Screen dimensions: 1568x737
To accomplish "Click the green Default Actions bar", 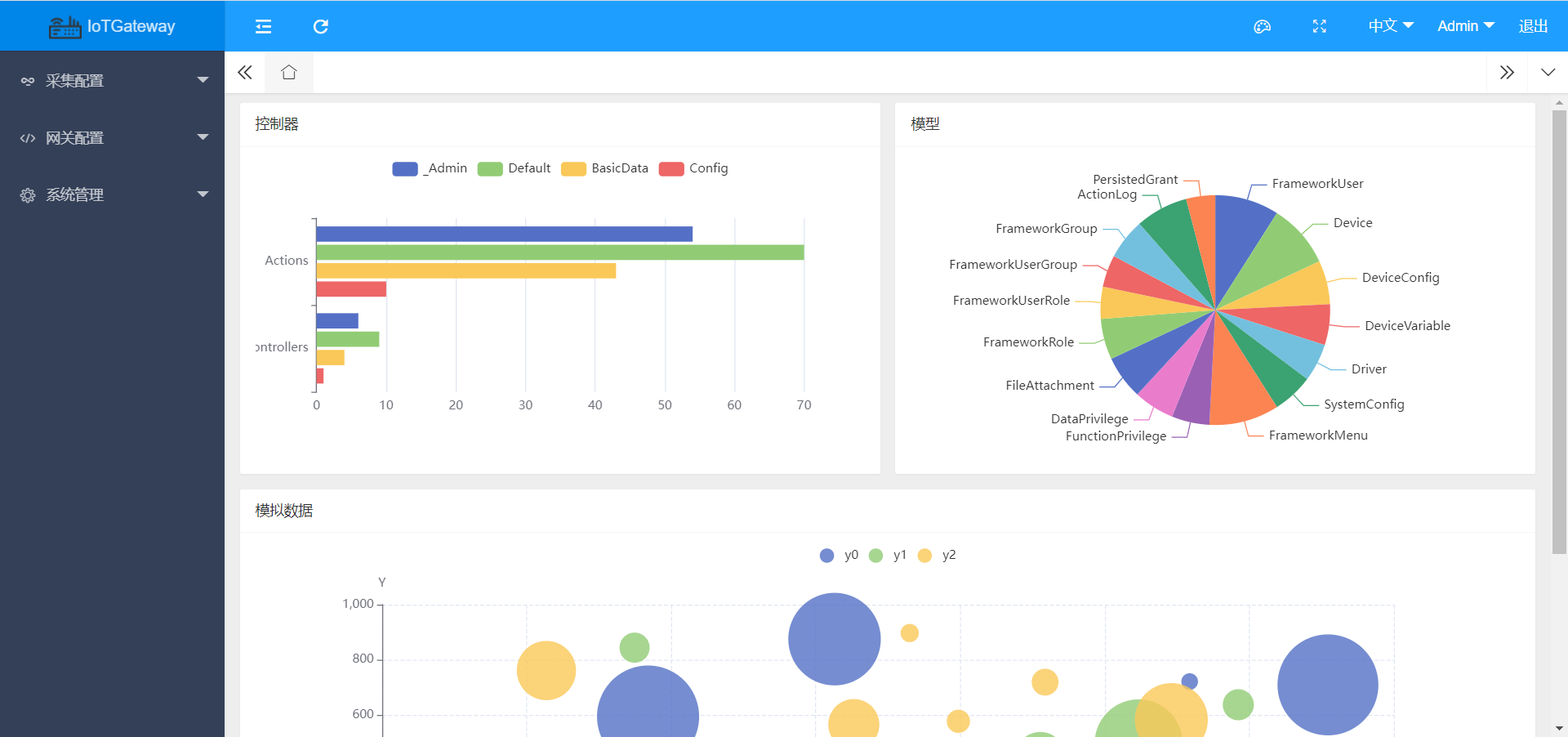I will coord(560,252).
